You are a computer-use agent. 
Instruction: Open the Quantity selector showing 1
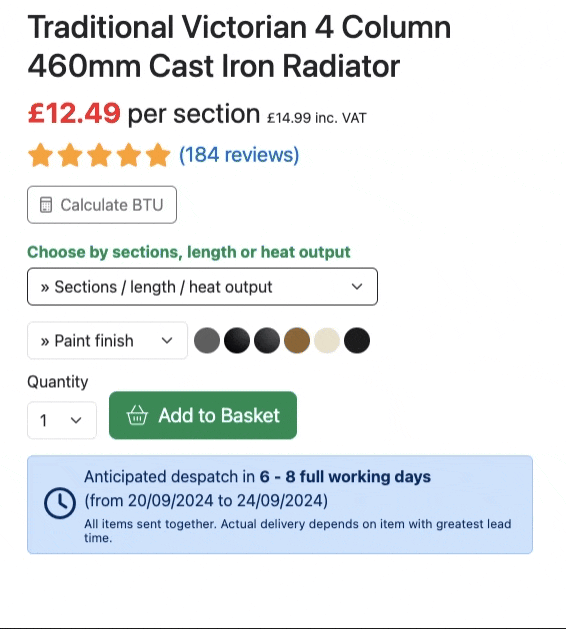62,420
